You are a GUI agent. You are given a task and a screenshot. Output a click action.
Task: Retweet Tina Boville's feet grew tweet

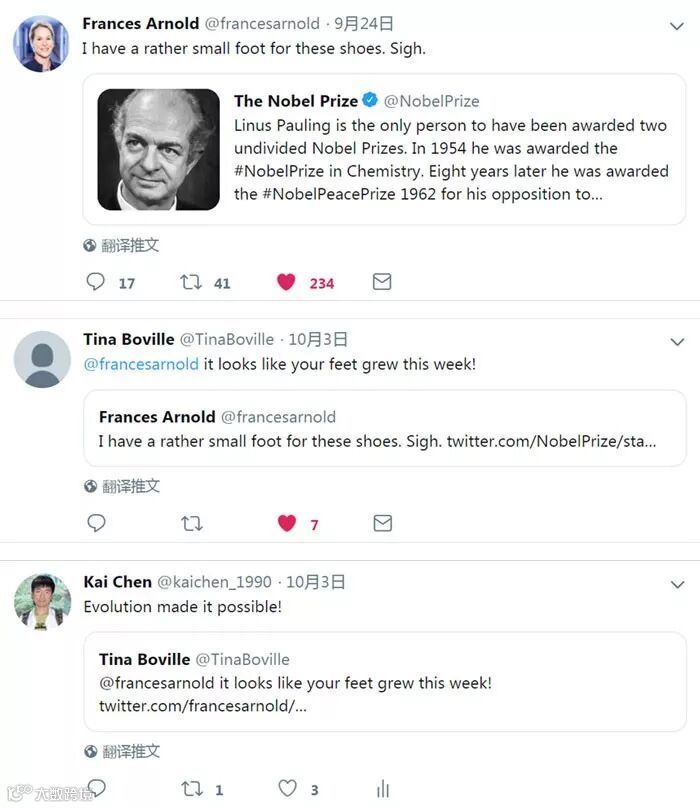click(192, 524)
